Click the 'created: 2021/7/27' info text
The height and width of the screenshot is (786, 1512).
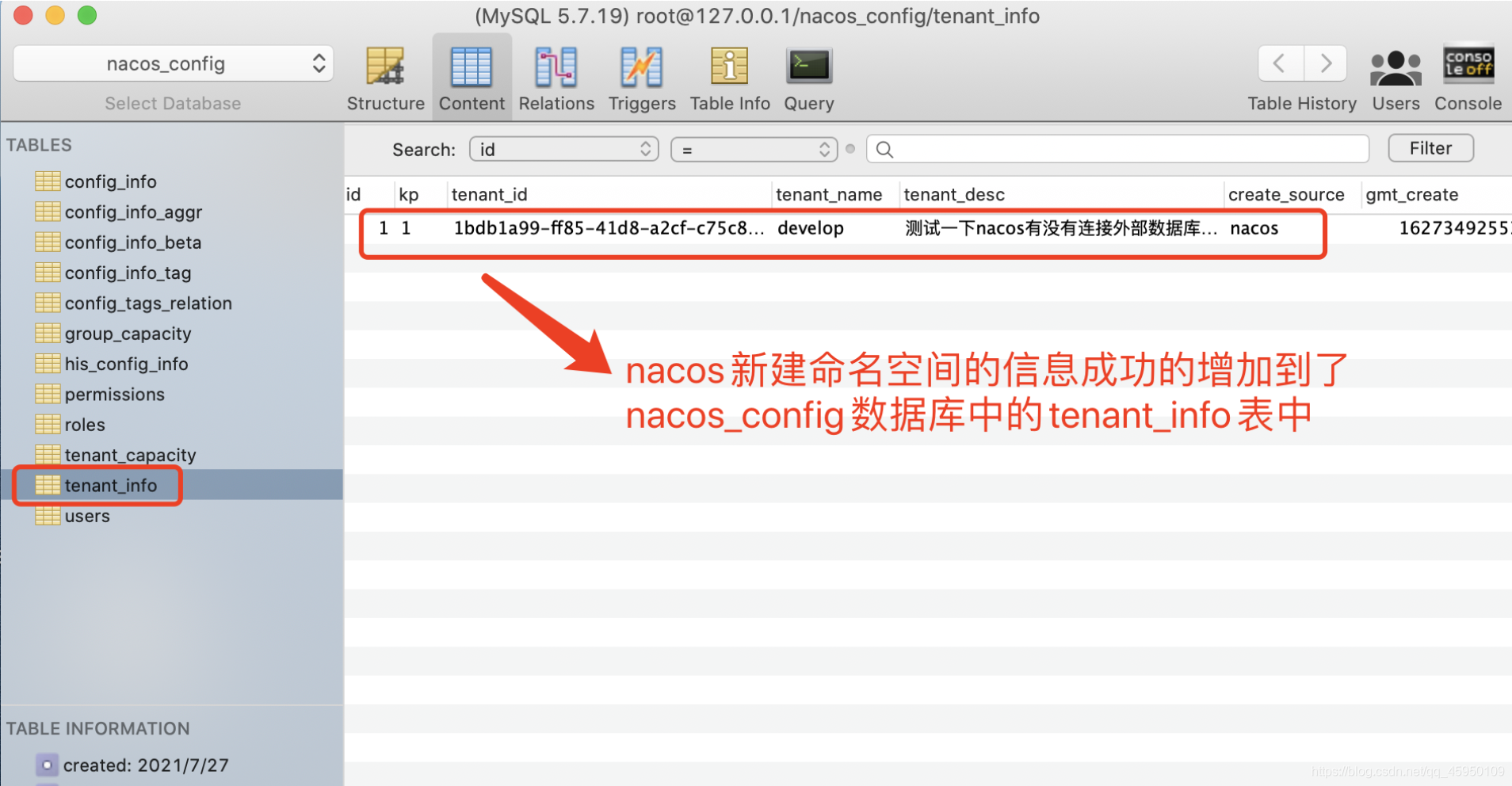(x=146, y=765)
